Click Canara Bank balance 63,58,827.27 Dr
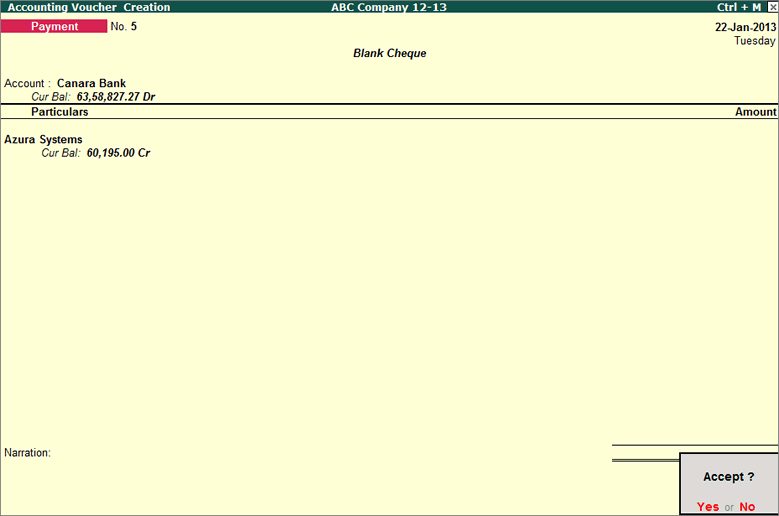Viewport: 779px width, 516px height. (116, 97)
